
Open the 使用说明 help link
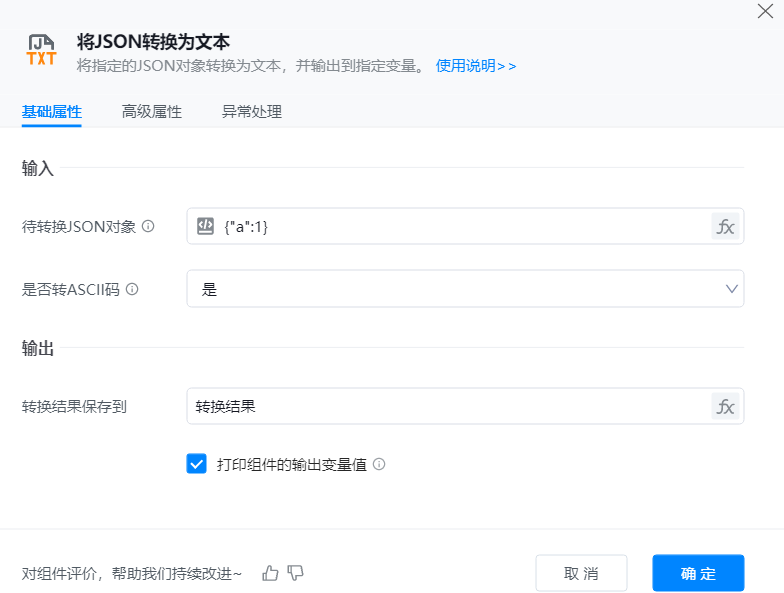click(x=475, y=66)
